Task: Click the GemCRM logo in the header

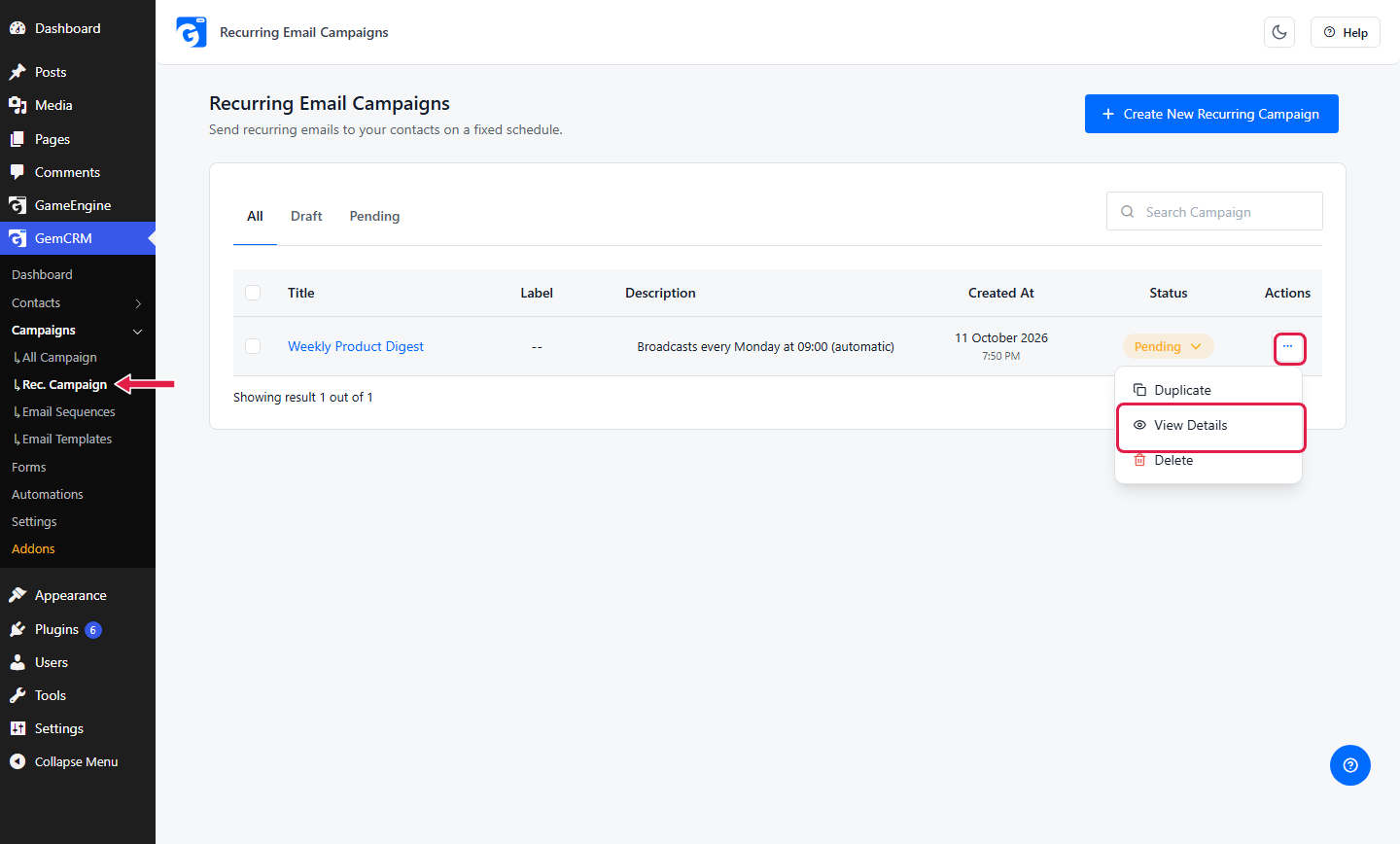Action: pos(192,32)
